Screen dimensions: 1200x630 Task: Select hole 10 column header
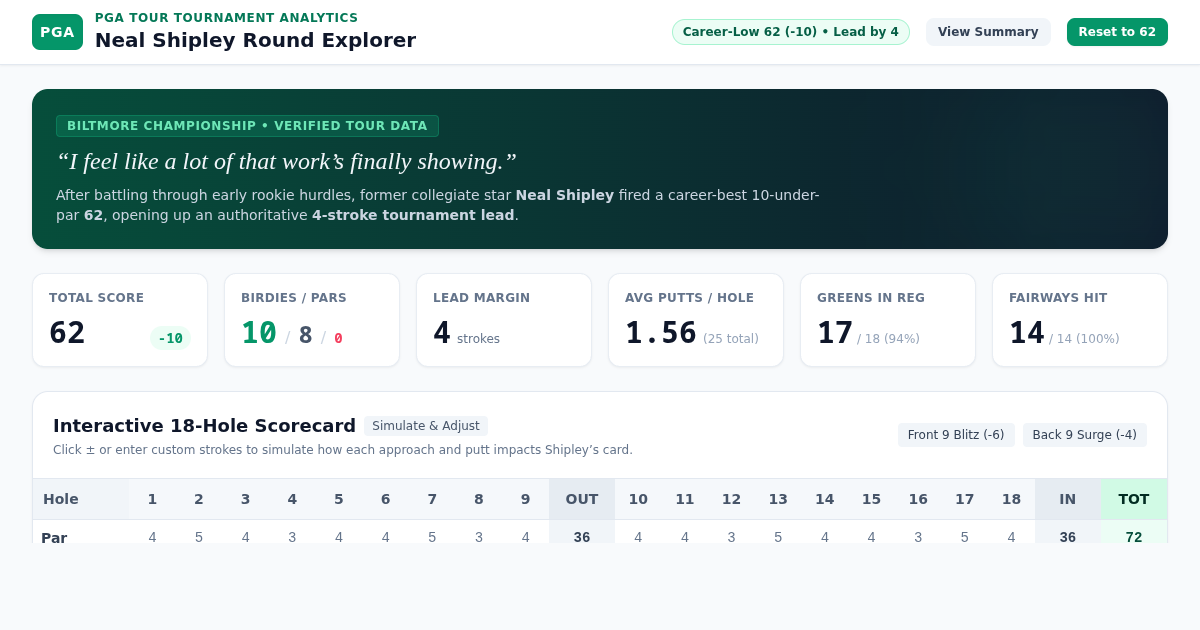(638, 499)
